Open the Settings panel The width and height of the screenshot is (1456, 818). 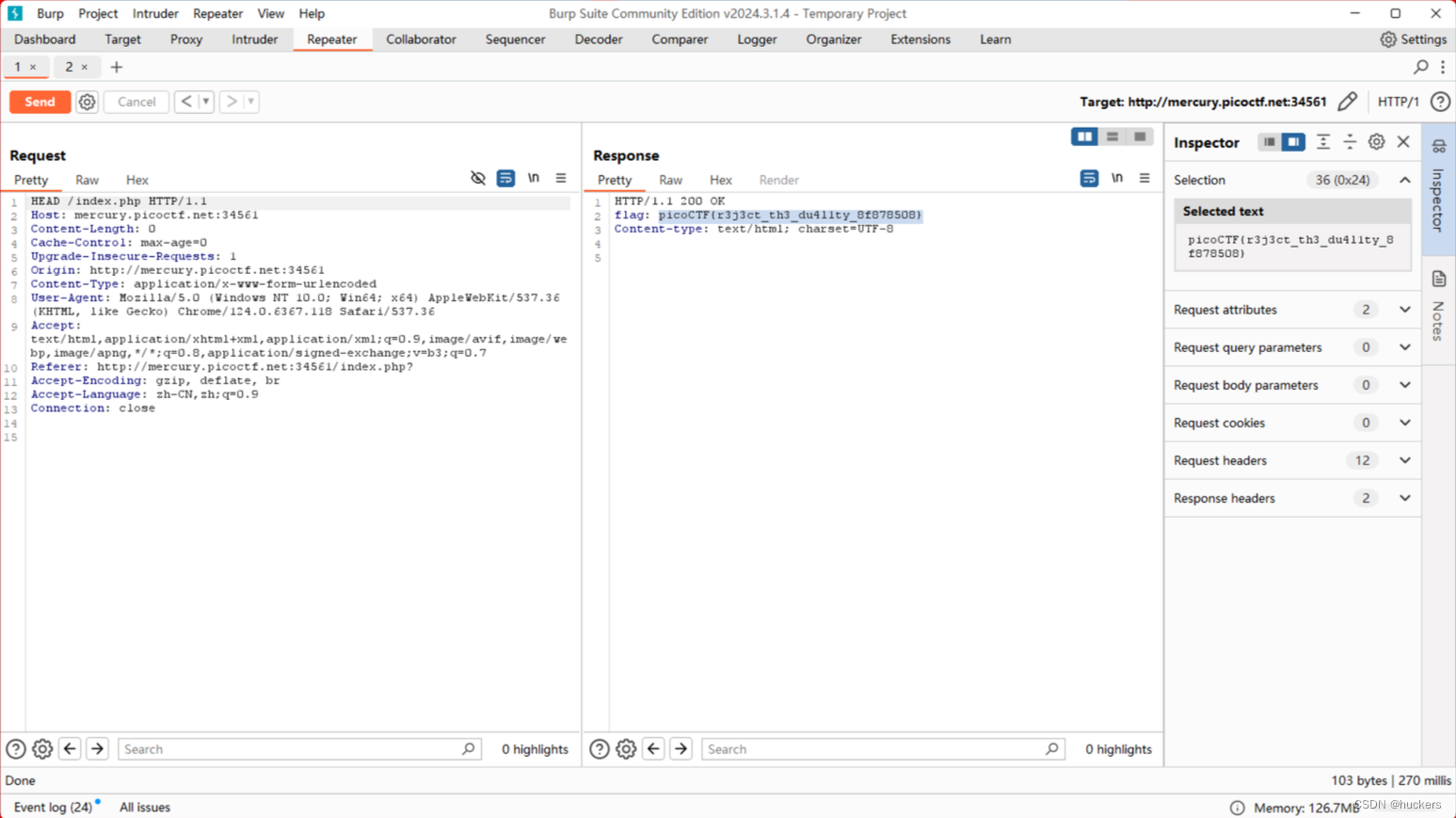1413,40
